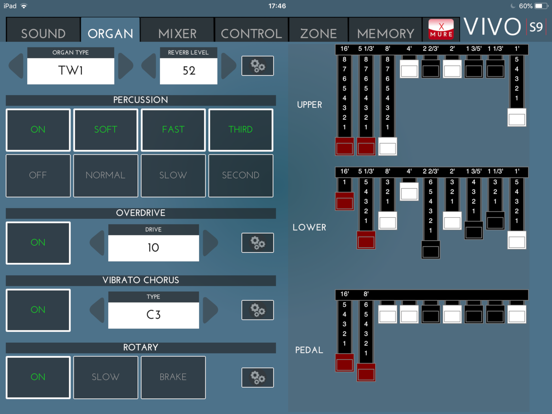Turn percussion OFF
Viewport: 552px width, 414px height.
coord(38,175)
